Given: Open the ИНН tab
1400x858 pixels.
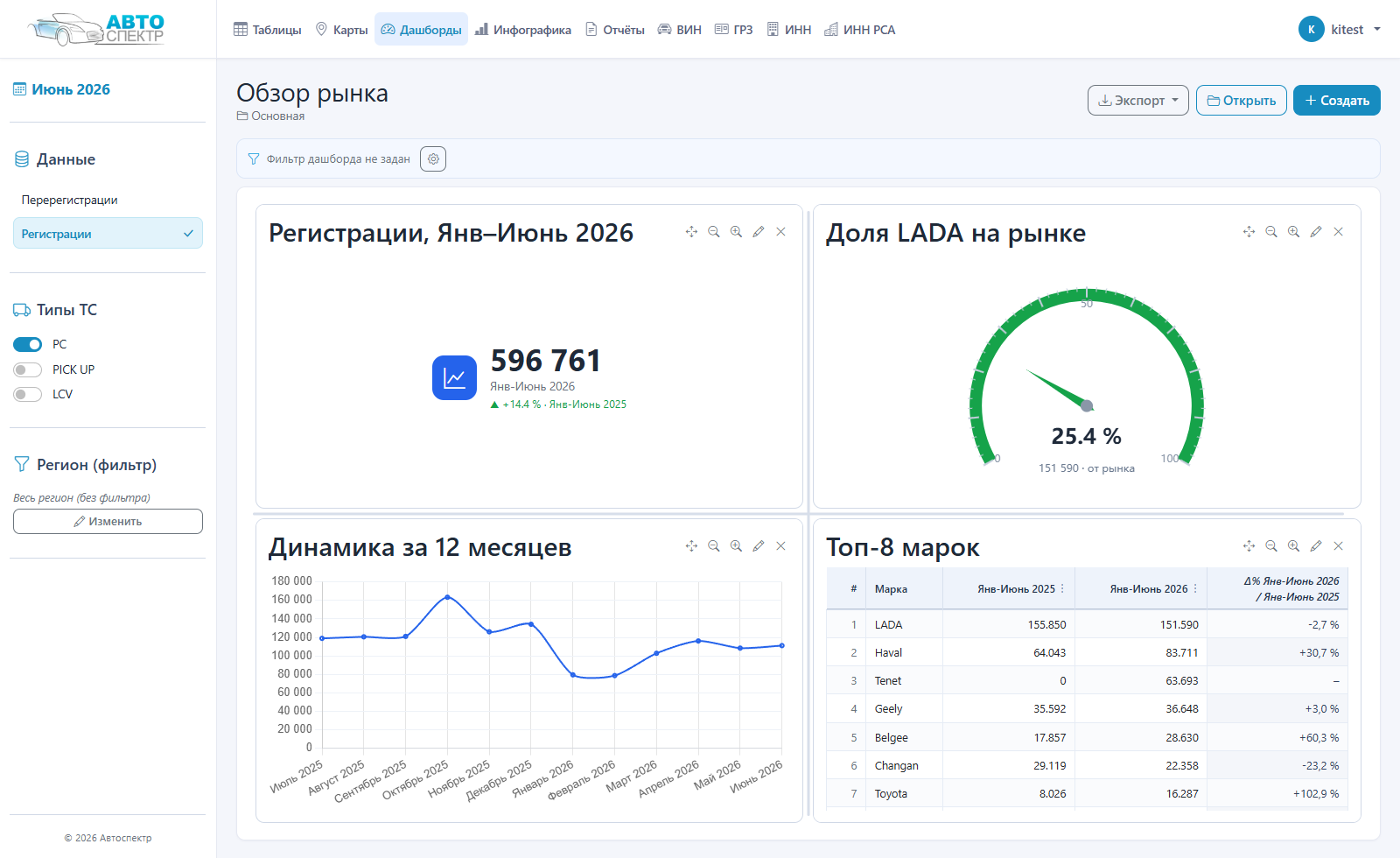Looking at the screenshot, I should (x=789, y=30).
